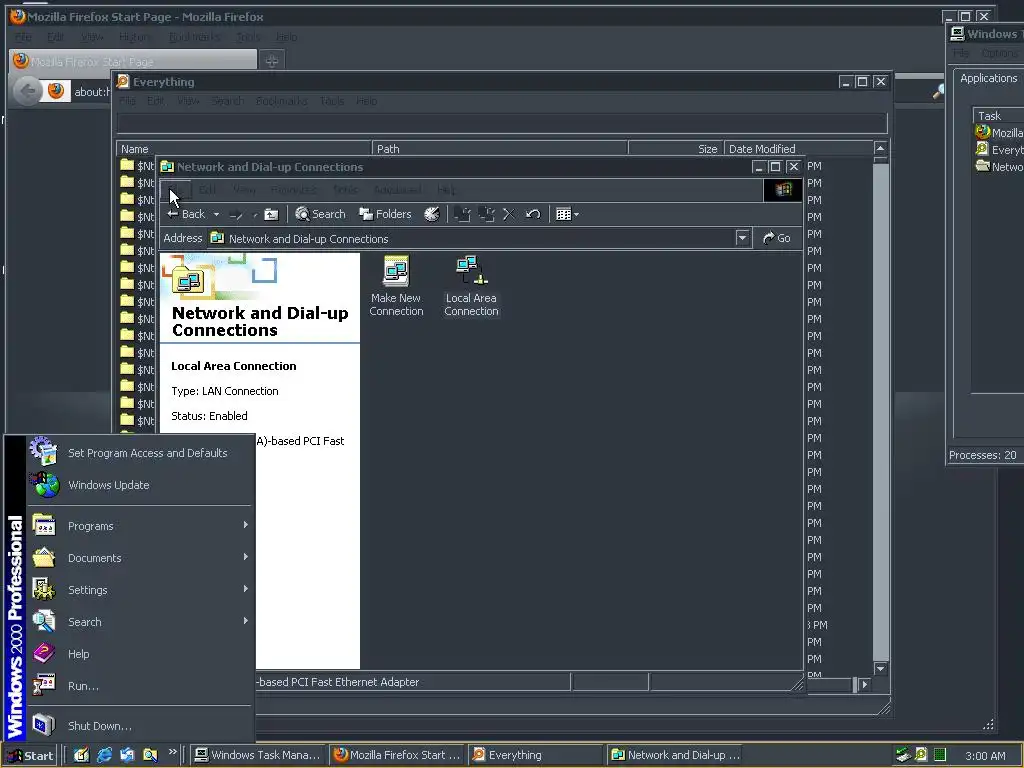Click the green CPU usage tray icon
The width and height of the screenshot is (1024, 768).
point(940,755)
